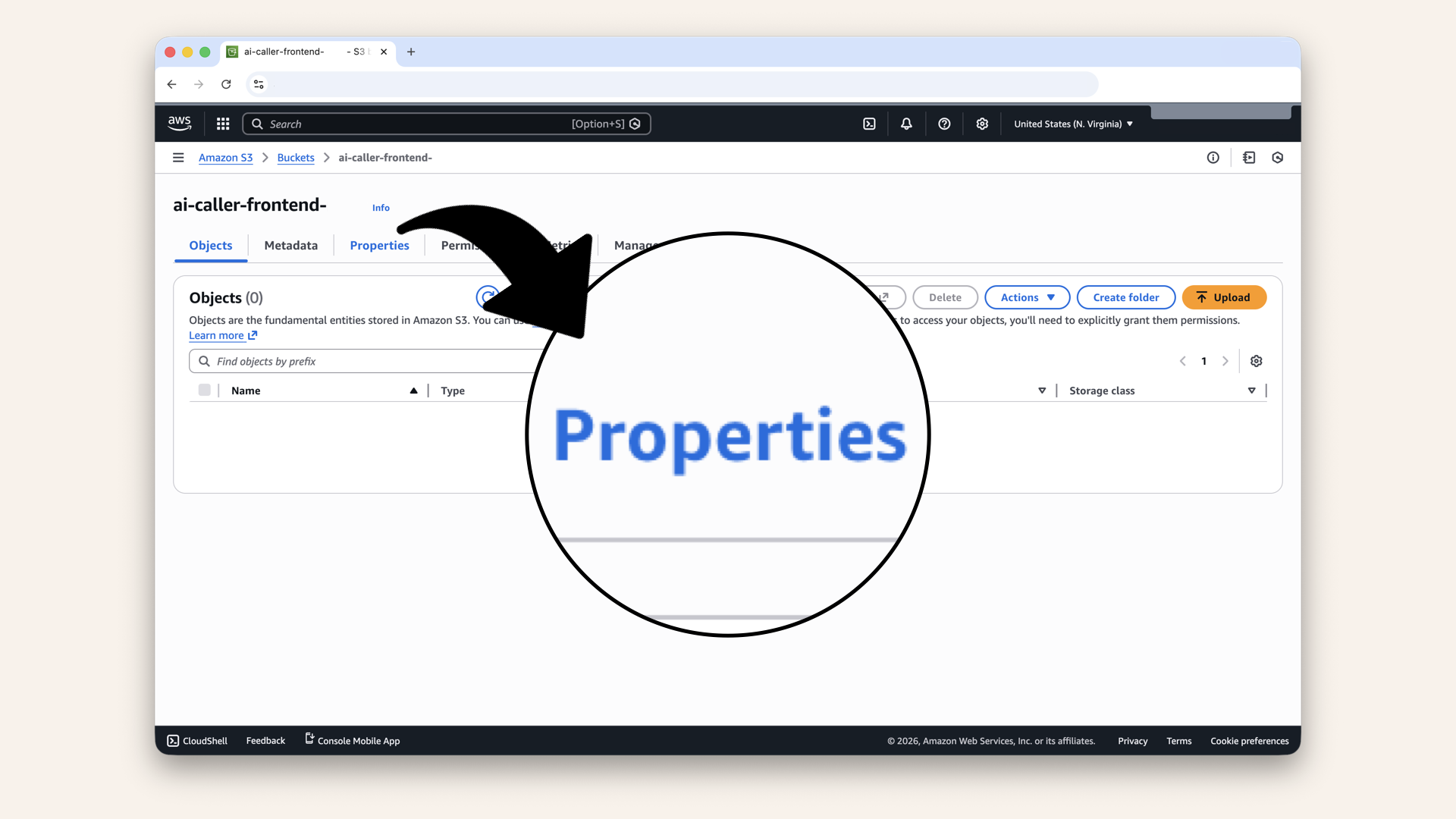Toggle the select-all checkbox in the table header
The height and width of the screenshot is (819, 1456).
[204, 390]
